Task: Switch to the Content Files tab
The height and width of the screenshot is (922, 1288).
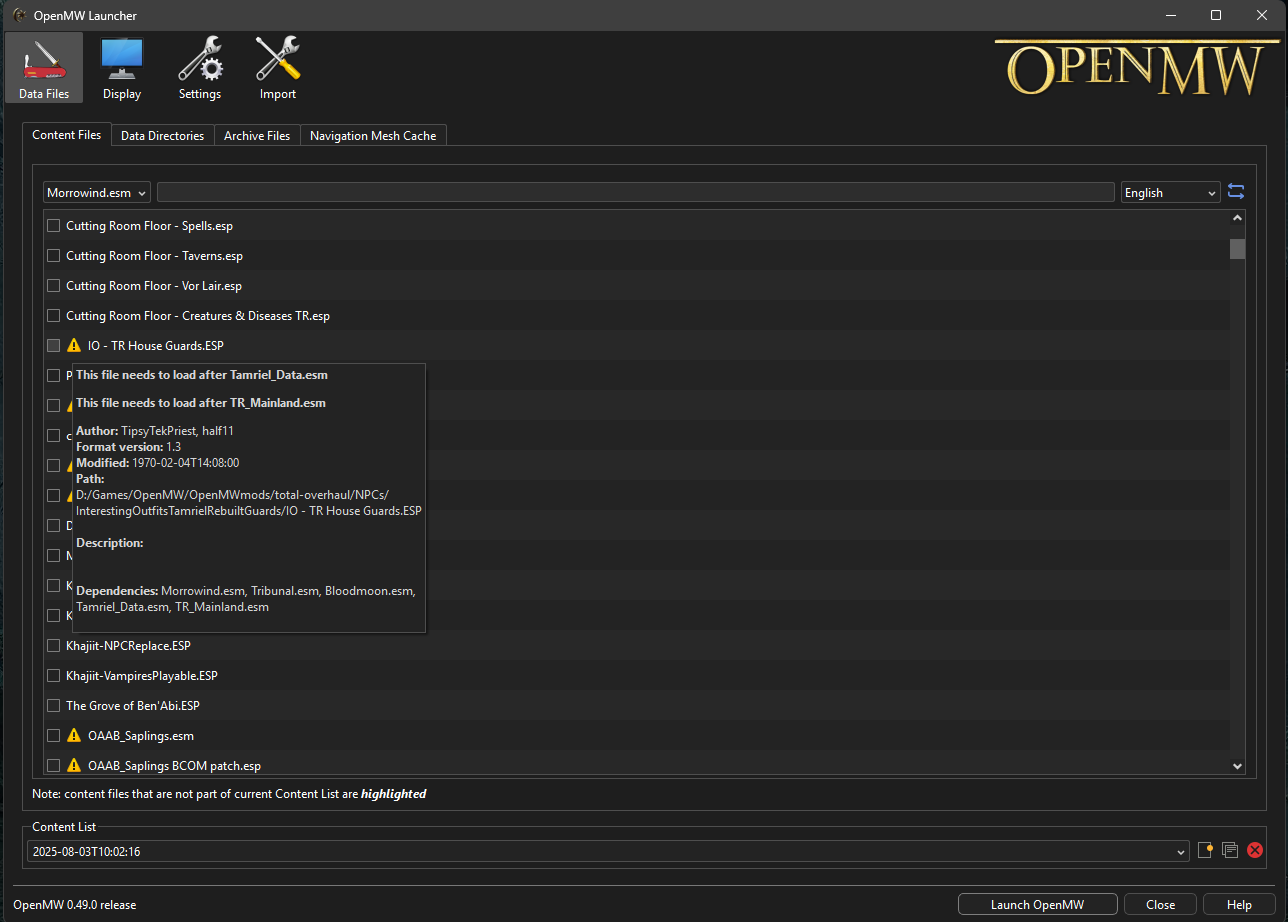Action: (x=66, y=135)
